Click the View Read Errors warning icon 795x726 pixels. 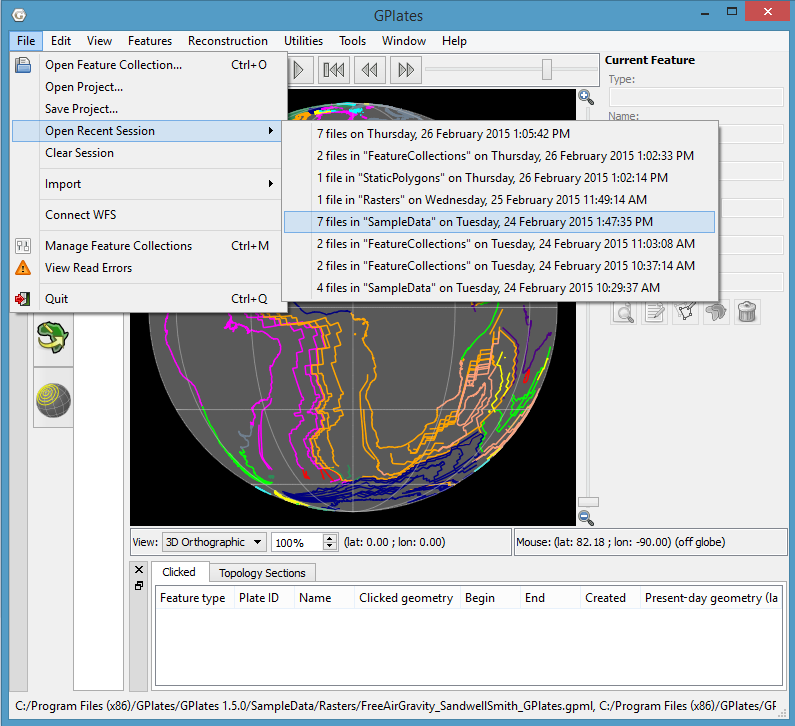[x=23, y=268]
